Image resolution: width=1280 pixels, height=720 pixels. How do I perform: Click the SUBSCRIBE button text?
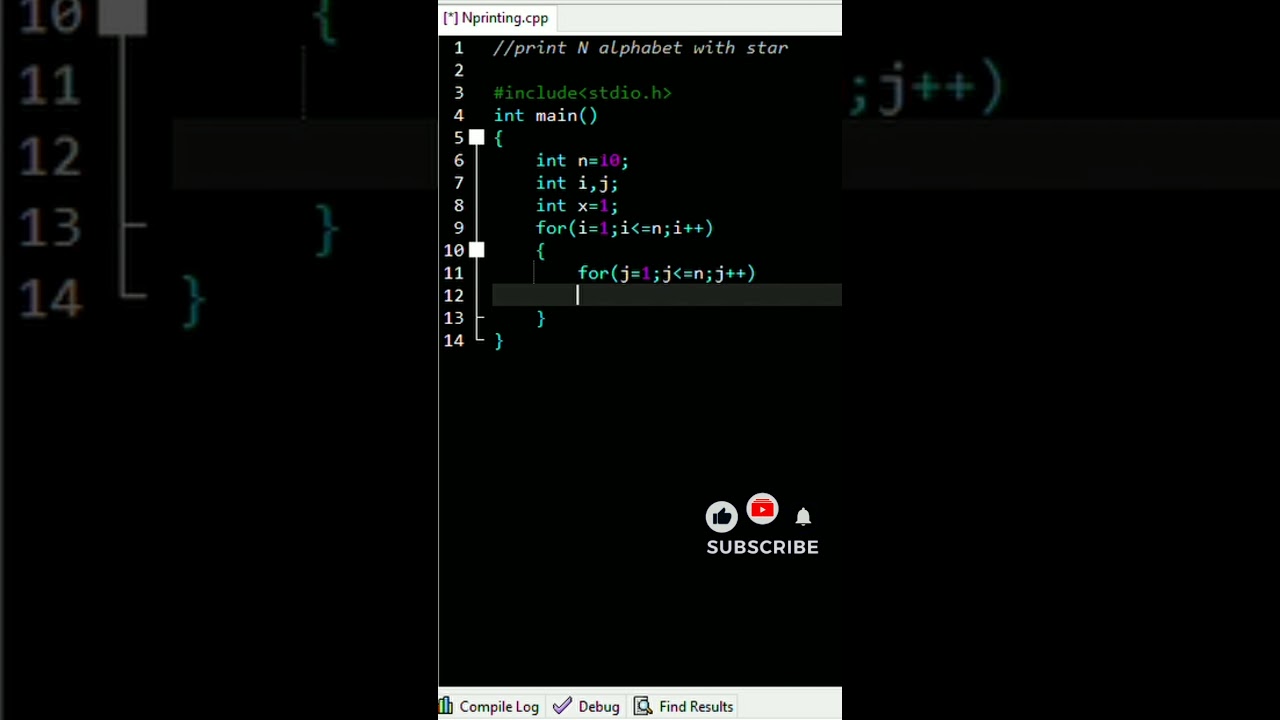(x=763, y=547)
